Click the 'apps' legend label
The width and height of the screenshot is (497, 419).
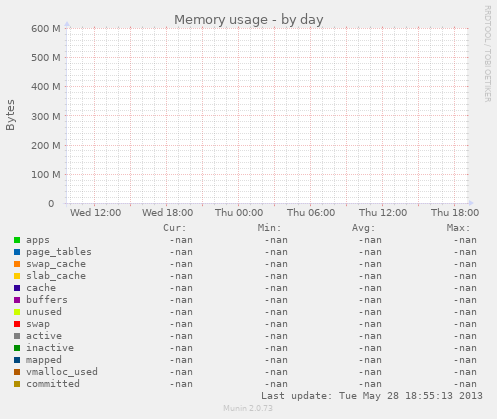[x=38, y=240]
